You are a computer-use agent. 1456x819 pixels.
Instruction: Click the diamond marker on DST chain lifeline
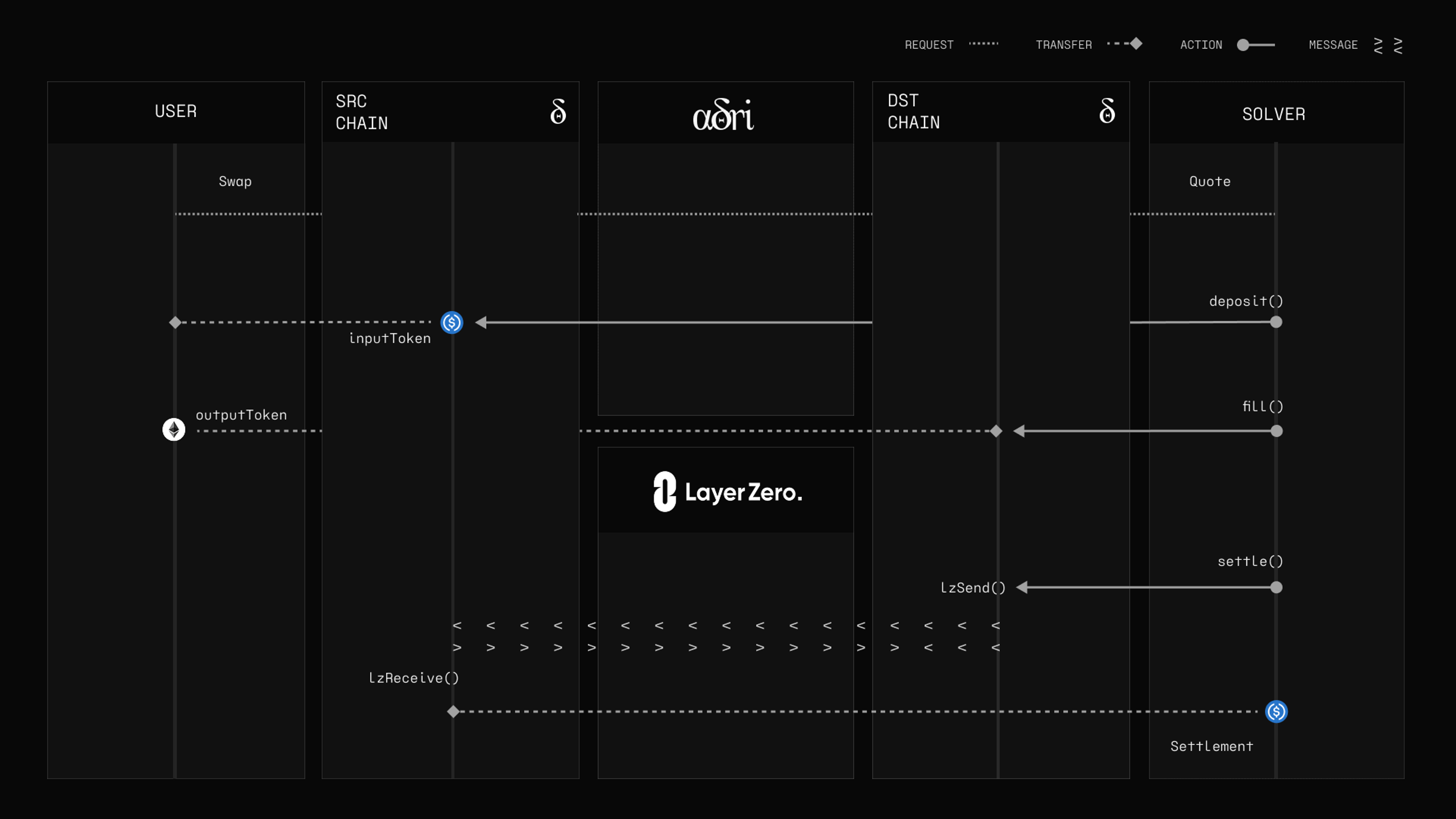pyautogui.click(x=996, y=431)
